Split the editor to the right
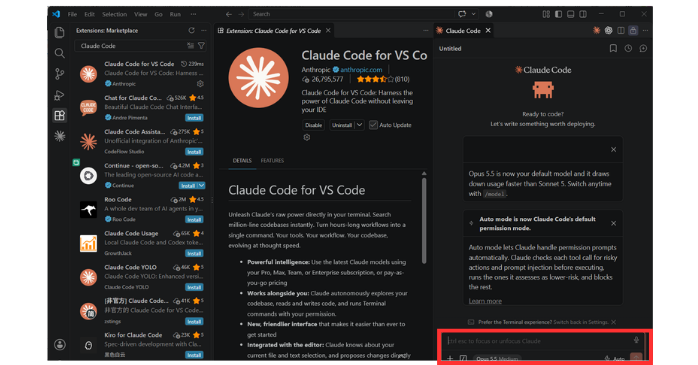 coord(621,30)
